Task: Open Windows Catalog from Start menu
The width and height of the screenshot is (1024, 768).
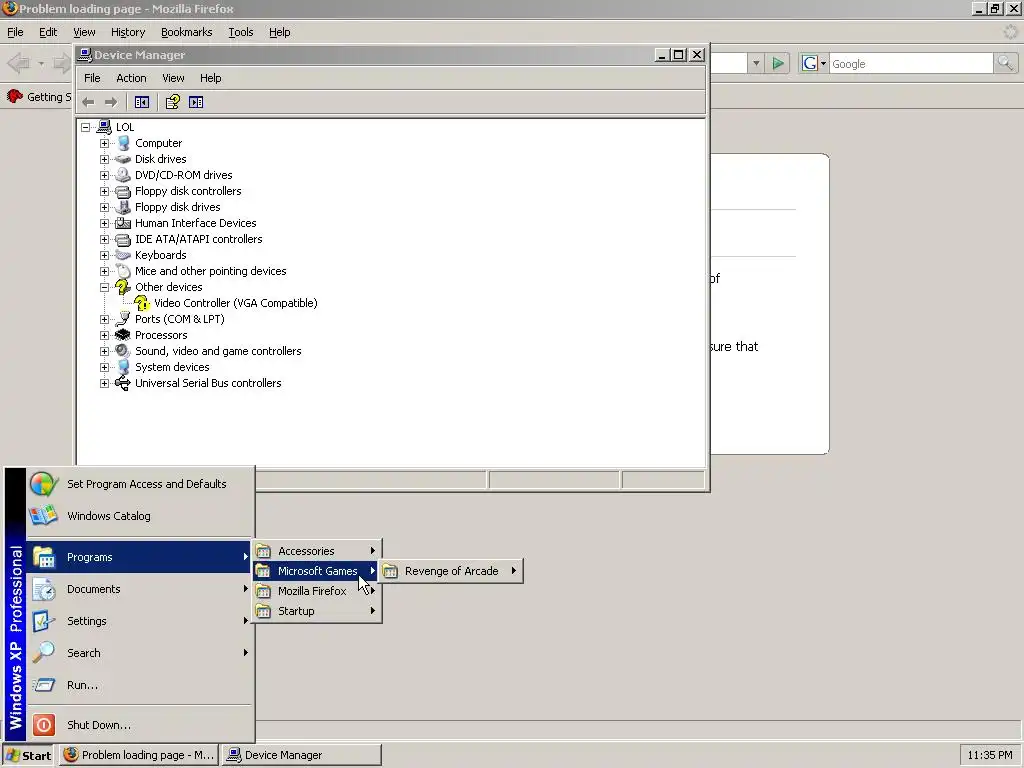Action: pyautogui.click(x=139, y=516)
